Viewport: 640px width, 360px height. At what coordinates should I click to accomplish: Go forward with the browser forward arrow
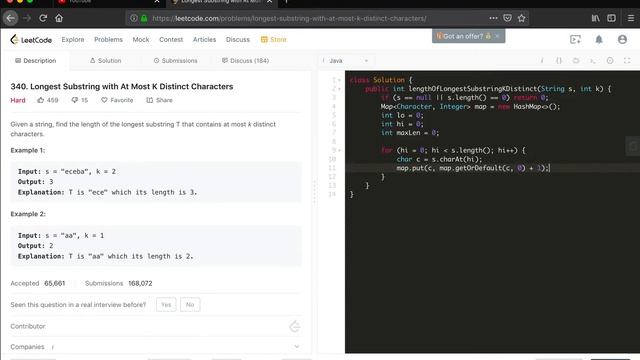27,18
